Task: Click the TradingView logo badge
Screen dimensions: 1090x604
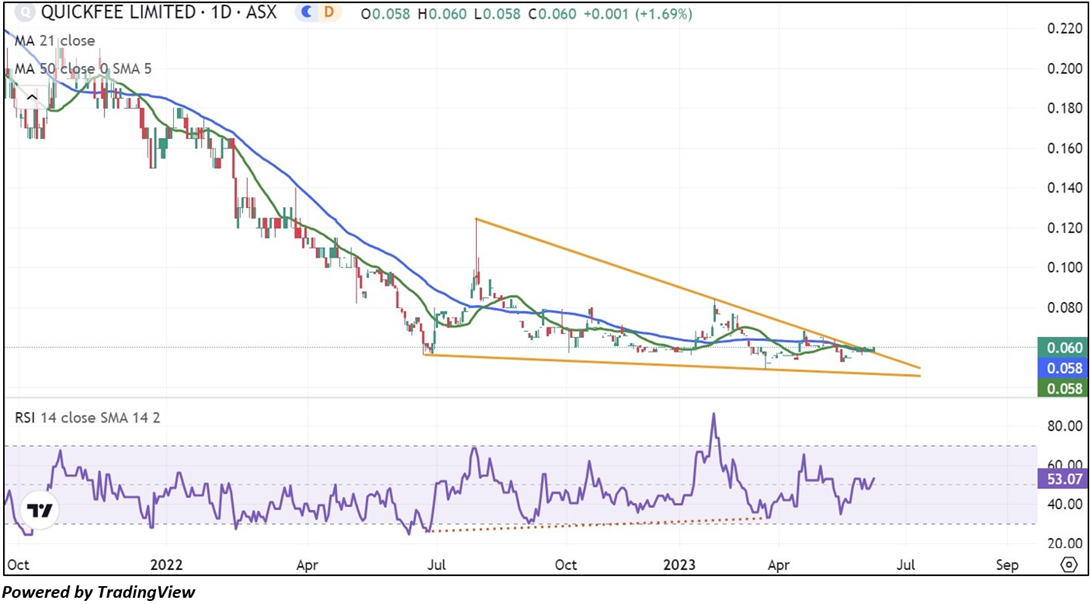Action: 39,511
